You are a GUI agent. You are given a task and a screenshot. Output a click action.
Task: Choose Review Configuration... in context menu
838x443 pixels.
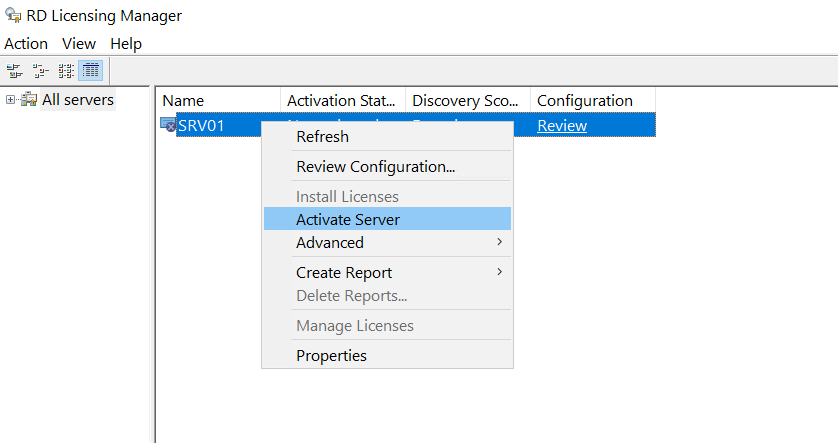tap(387, 167)
